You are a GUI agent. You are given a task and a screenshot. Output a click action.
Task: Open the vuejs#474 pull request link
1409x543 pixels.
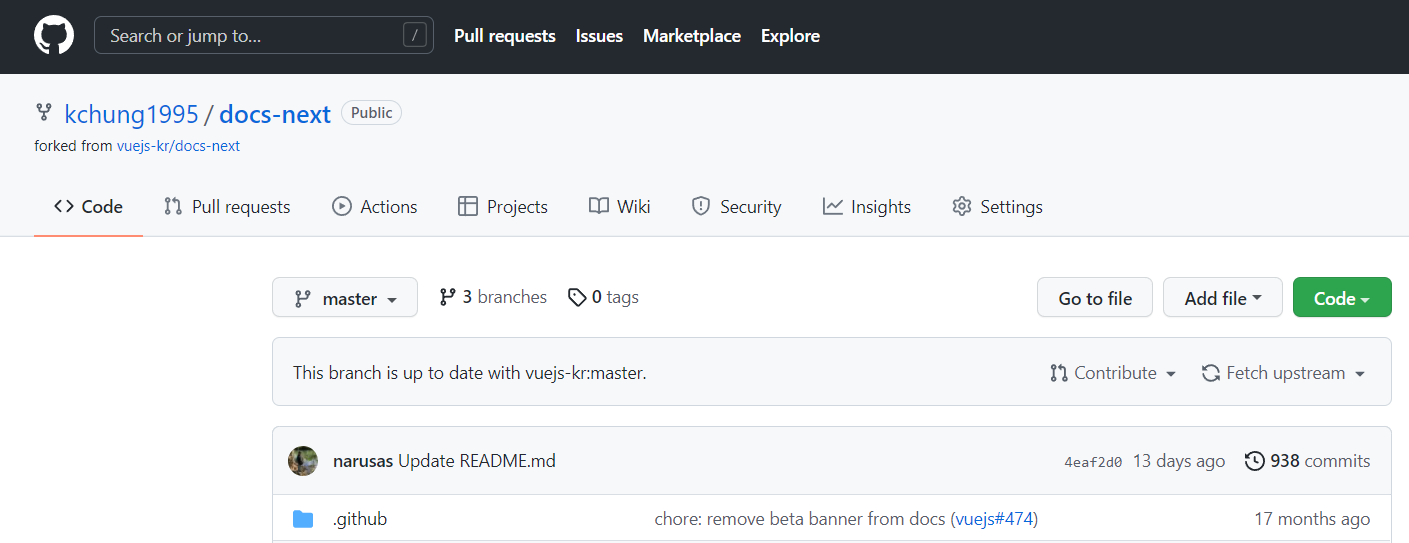click(x=994, y=519)
